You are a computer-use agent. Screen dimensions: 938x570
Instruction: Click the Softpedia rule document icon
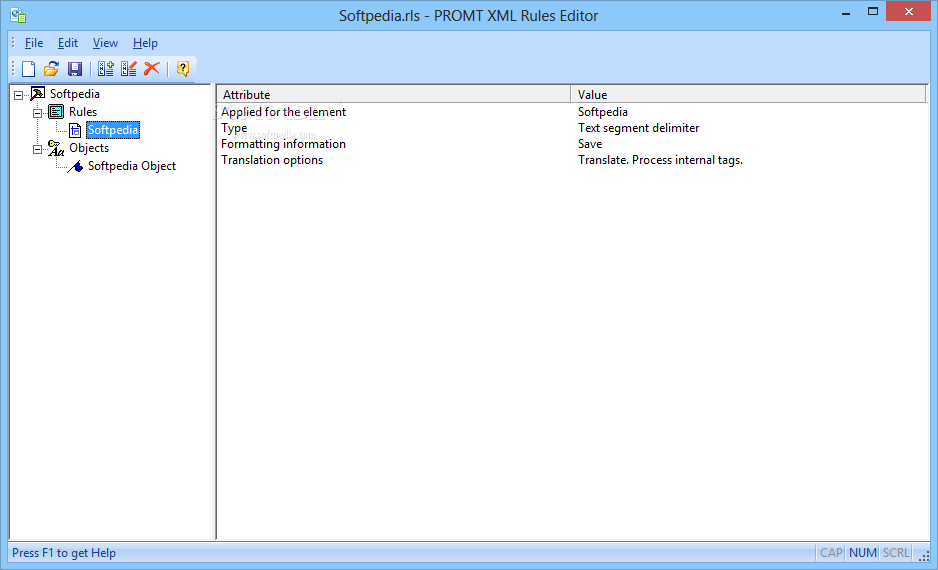(x=75, y=130)
